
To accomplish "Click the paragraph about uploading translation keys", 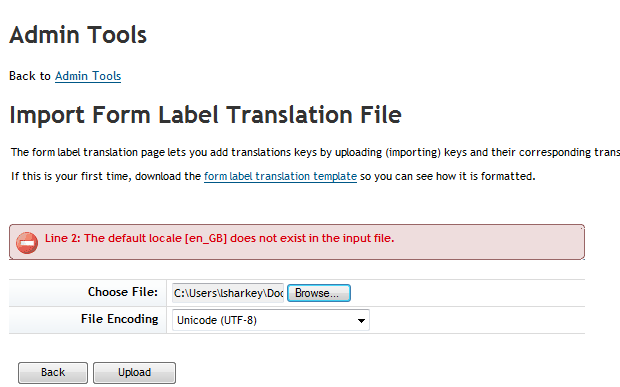I will tap(315, 152).
